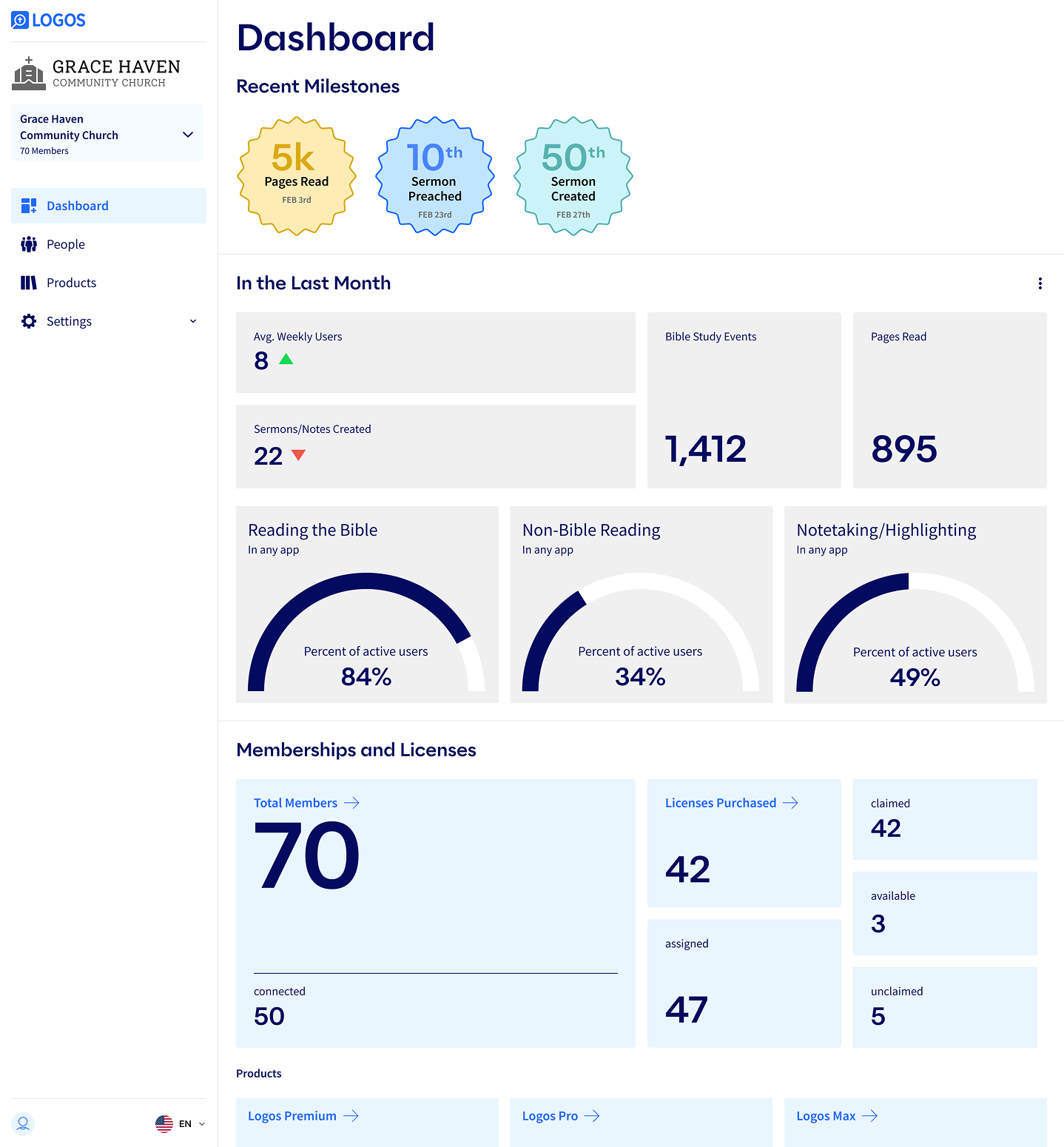Click the arrow next to Licenses Purchased
This screenshot has height=1147, width=1064.
(x=791, y=803)
